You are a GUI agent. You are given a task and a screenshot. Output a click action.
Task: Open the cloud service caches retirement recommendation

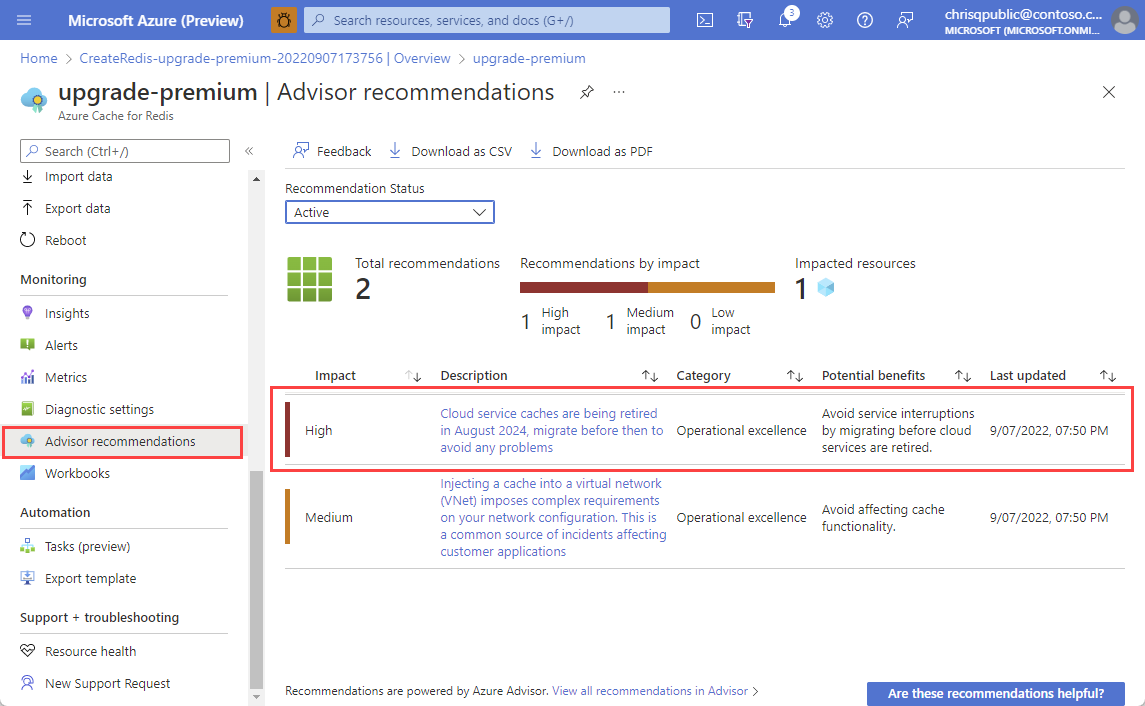pos(551,431)
